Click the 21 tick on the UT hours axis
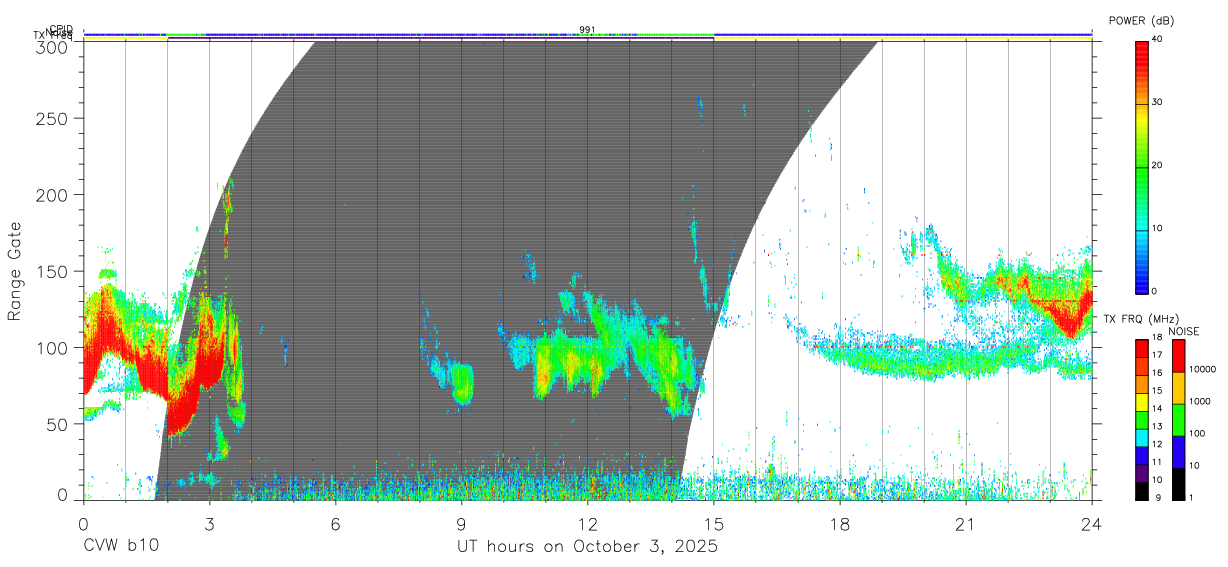Screen dimensions: 1228x567 tap(966, 525)
